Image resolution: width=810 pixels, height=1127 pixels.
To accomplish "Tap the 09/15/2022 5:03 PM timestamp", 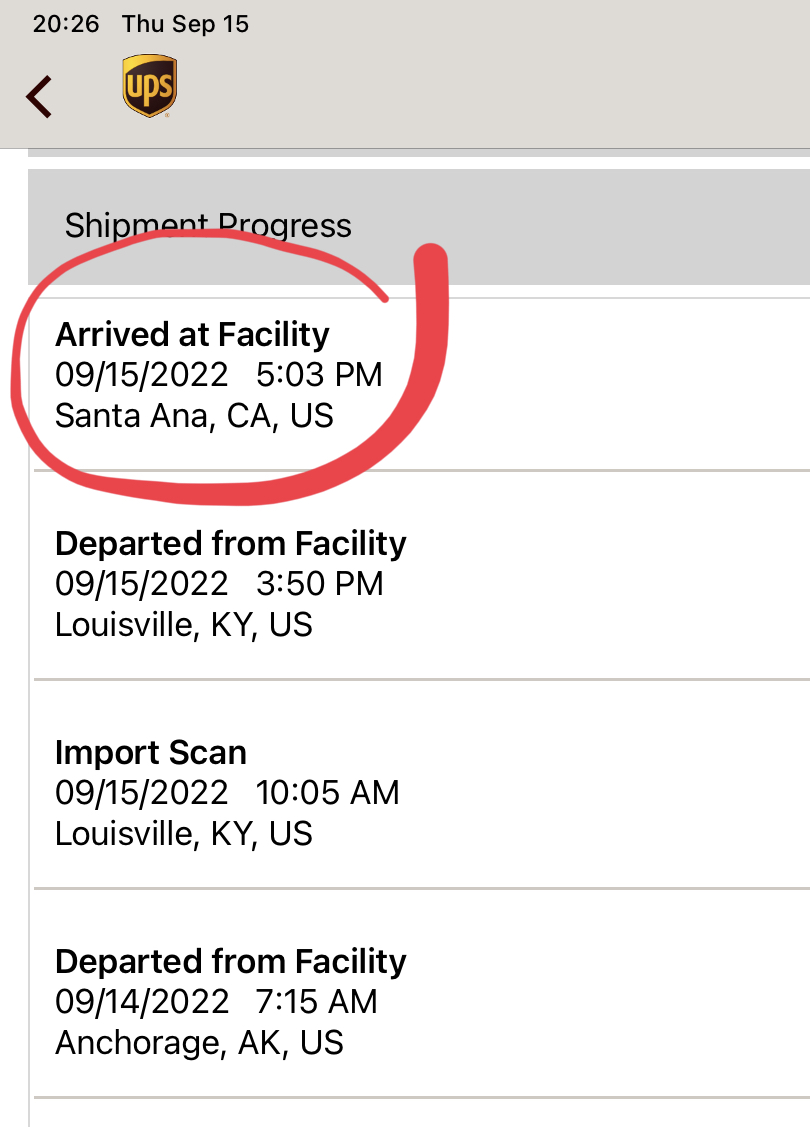I will 218,375.
